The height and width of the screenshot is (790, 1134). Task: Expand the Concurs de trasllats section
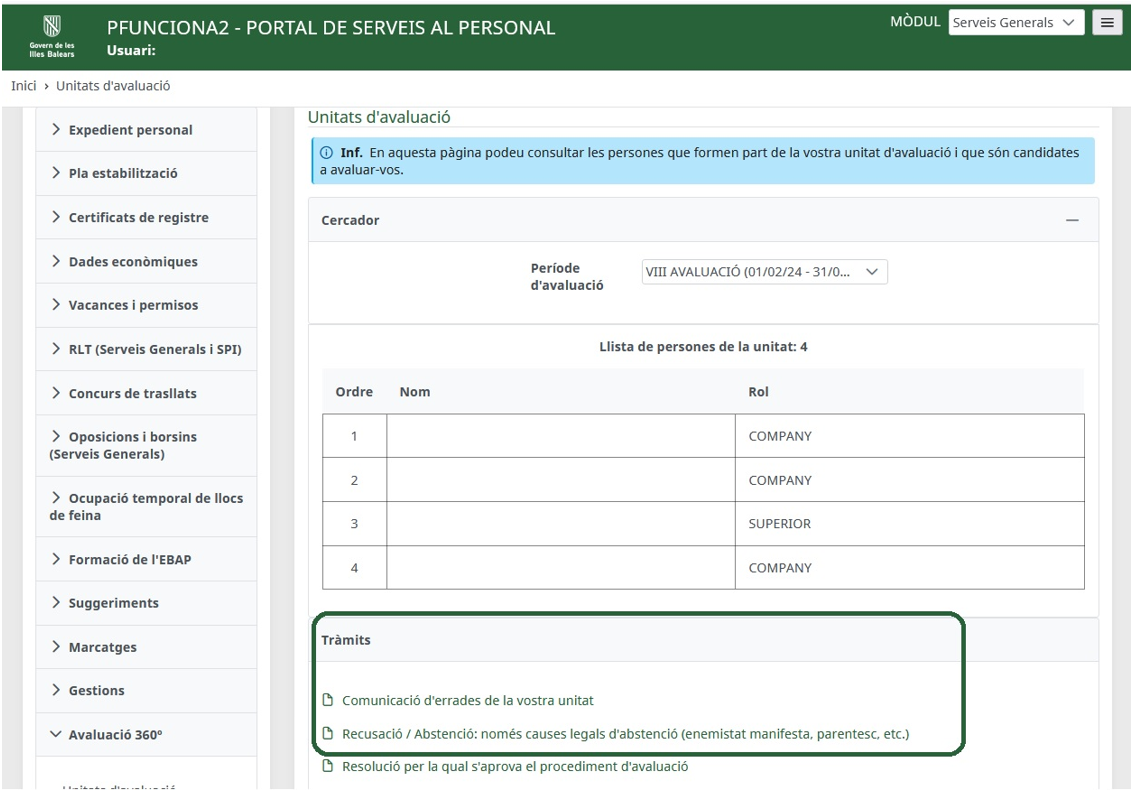pos(132,394)
